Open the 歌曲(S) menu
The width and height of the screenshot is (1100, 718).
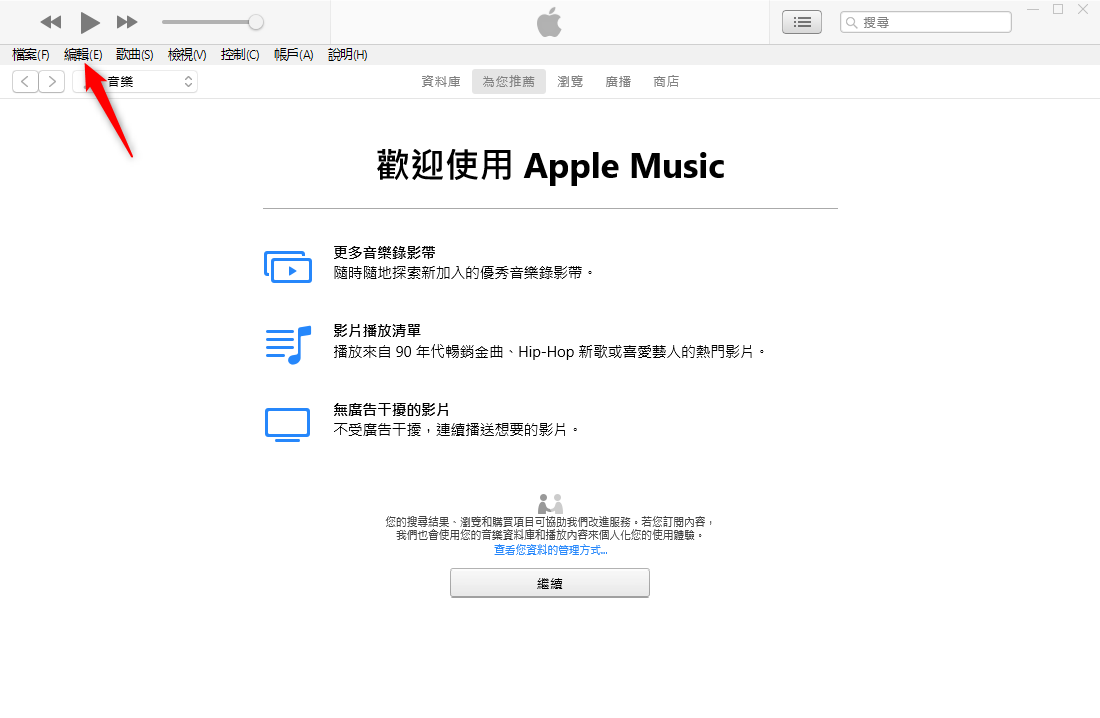[135, 55]
